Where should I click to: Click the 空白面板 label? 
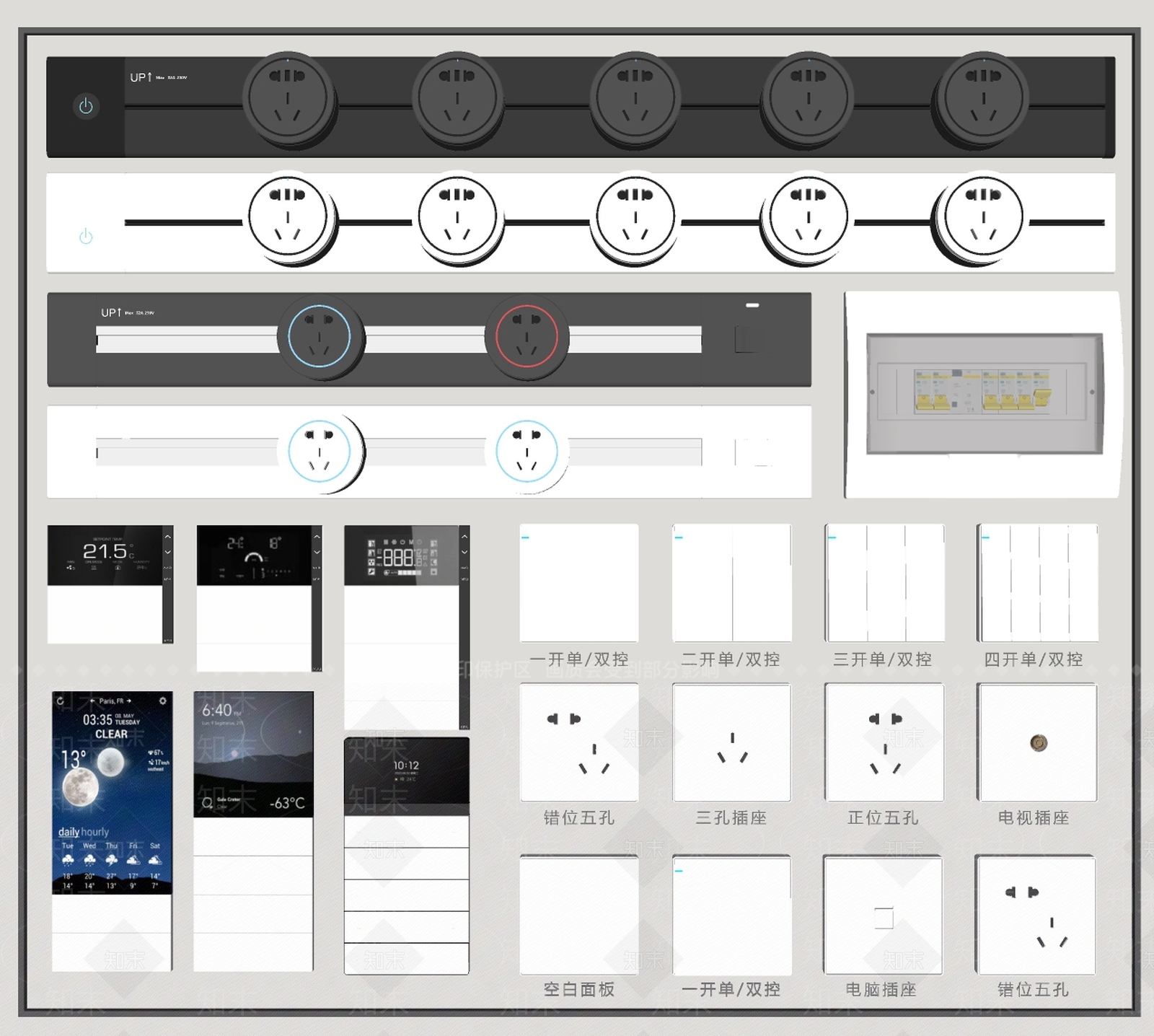click(x=579, y=989)
